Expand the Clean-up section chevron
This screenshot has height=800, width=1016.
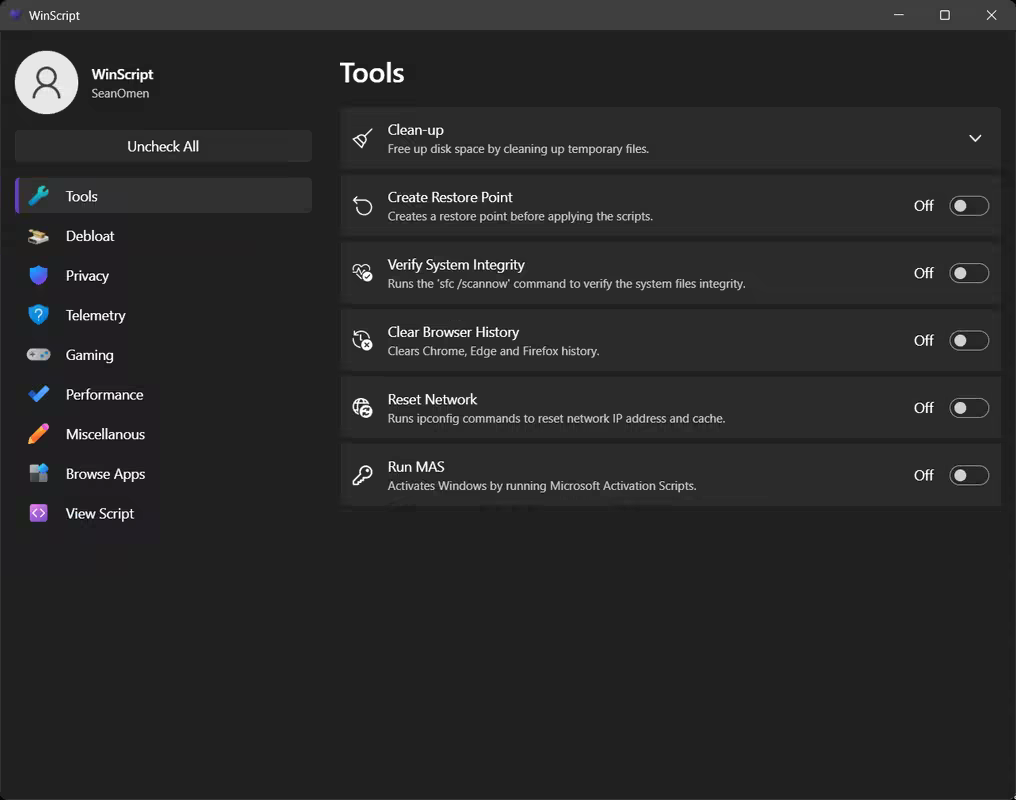click(975, 139)
